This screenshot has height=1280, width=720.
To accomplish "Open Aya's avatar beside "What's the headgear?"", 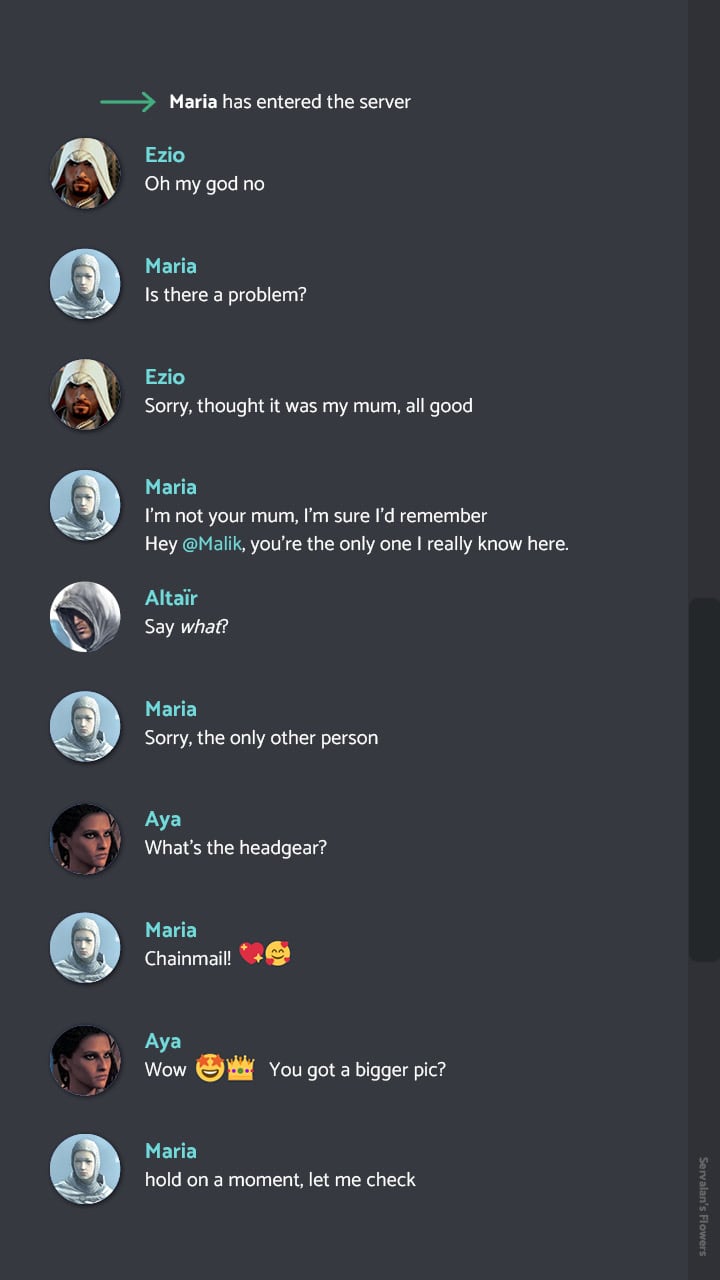I will point(85,838).
